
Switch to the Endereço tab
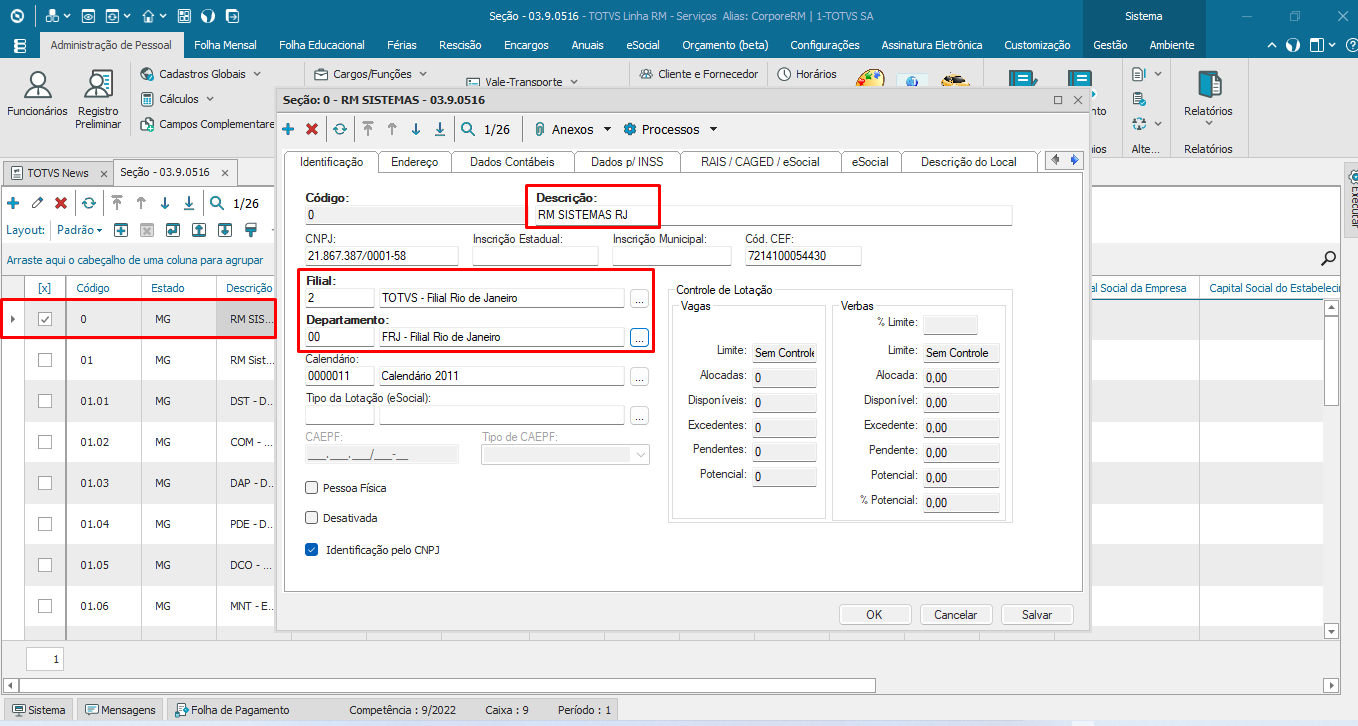click(x=414, y=162)
